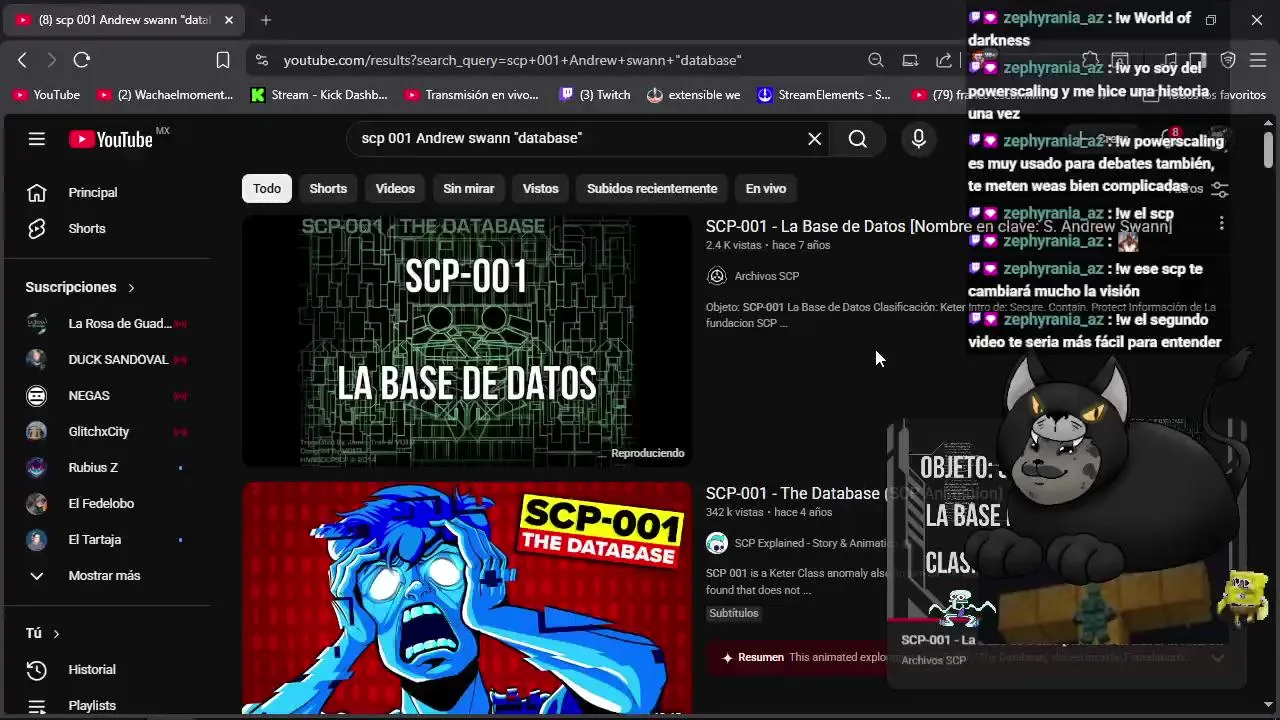Close the scp 001 Andrew swann tab
The width and height of the screenshot is (1280, 720).
click(228, 20)
